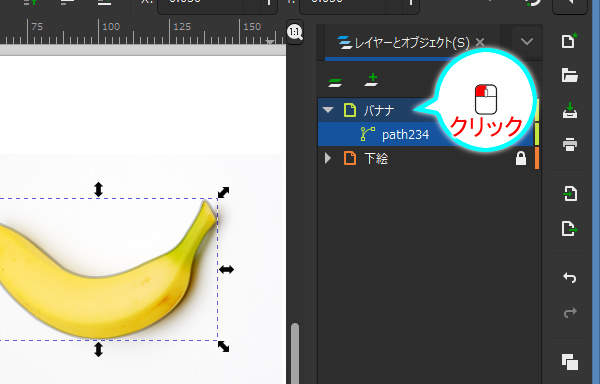Click the orange 下絵 layer page icon

pos(350,158)
